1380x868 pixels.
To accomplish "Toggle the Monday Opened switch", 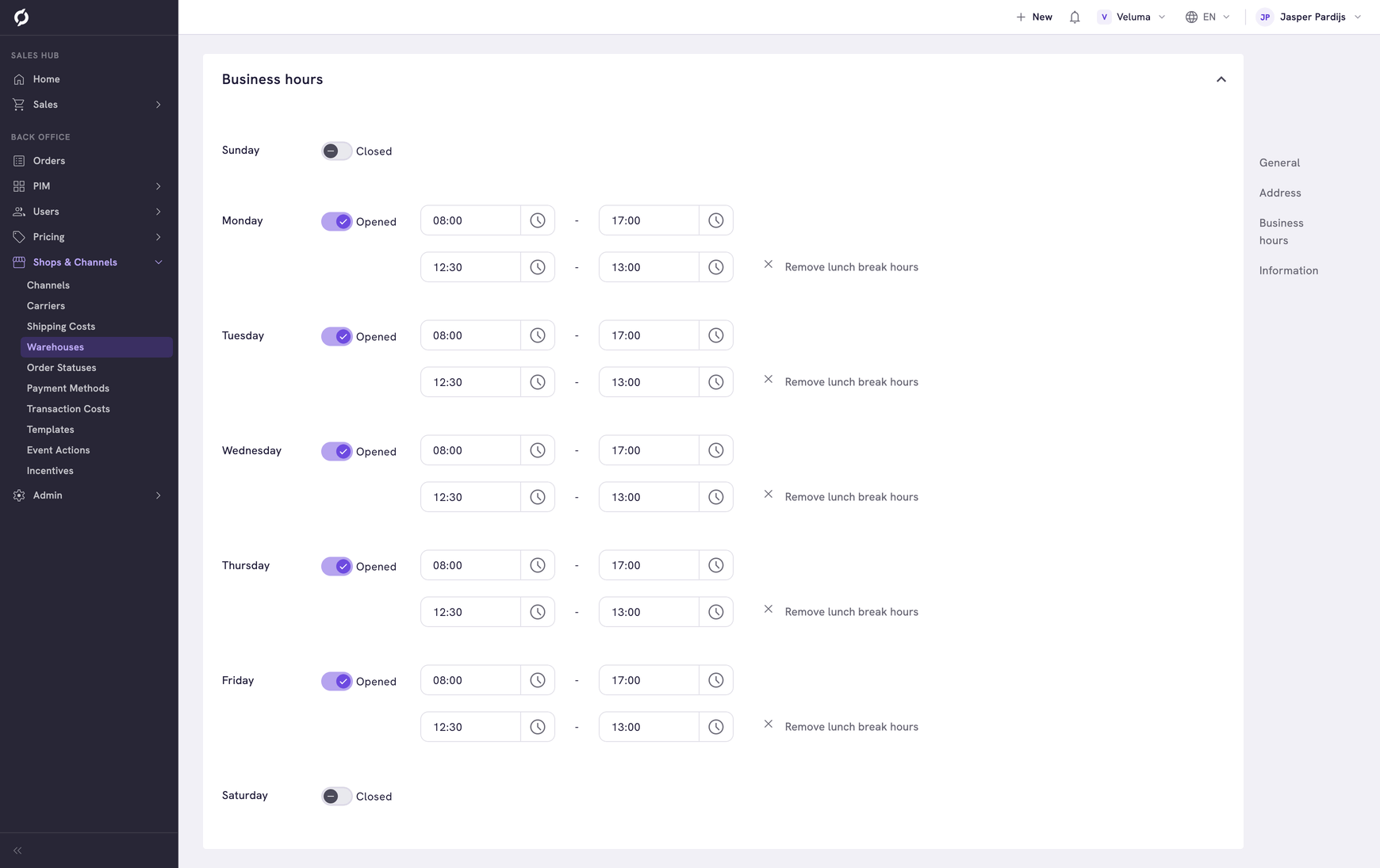I will pos(336,221).
